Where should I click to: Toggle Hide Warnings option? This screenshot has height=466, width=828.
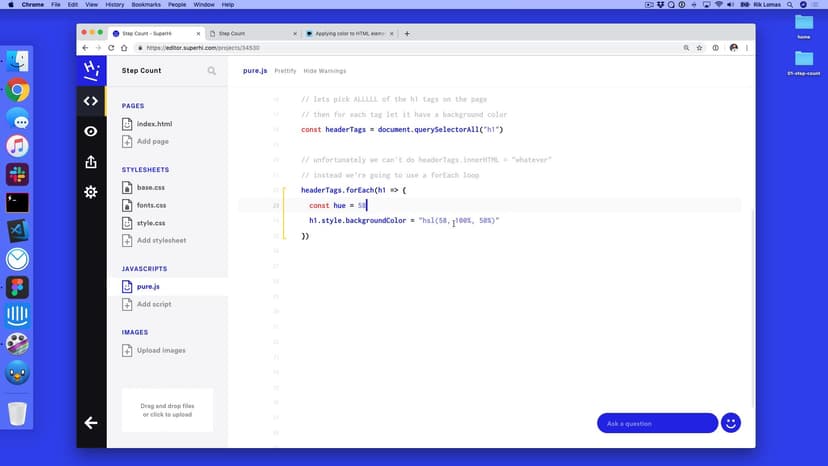[x=324, y=71]
